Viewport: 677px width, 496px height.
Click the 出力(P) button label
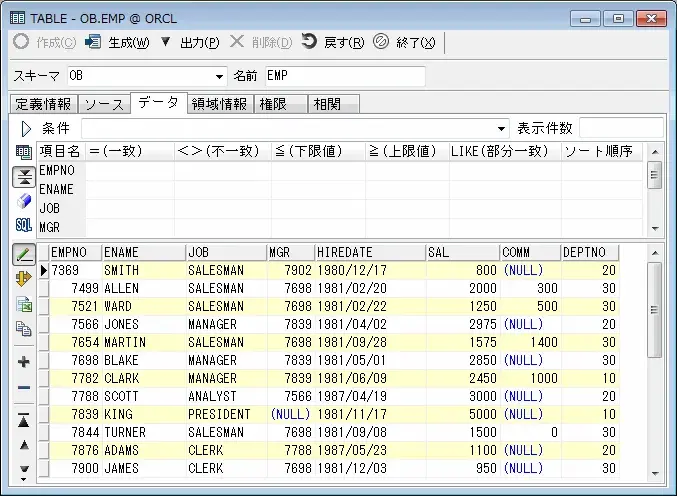point(199,42)
